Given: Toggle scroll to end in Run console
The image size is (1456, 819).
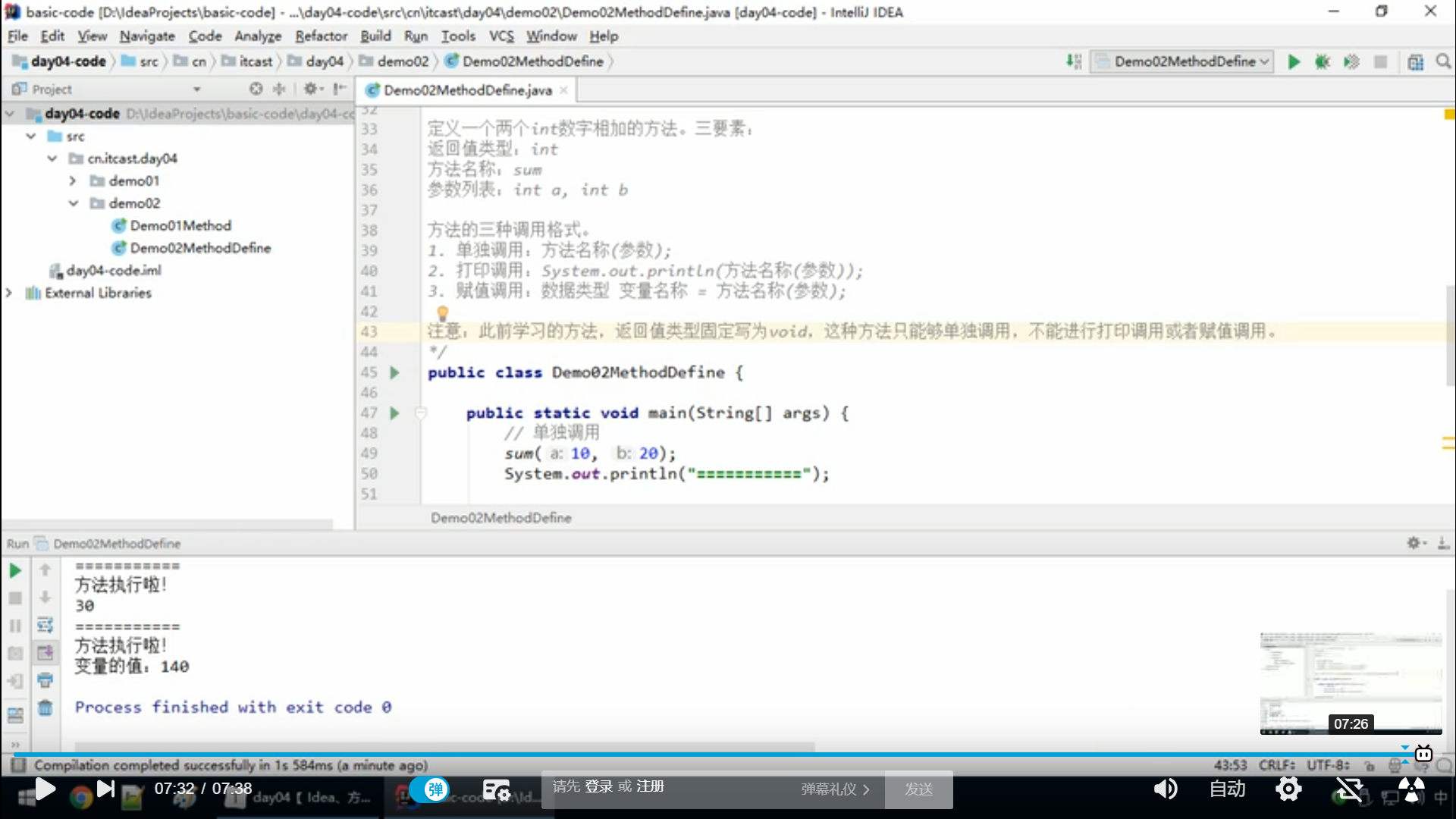Looking at the screenshot, I should click(x=45, y=652).
